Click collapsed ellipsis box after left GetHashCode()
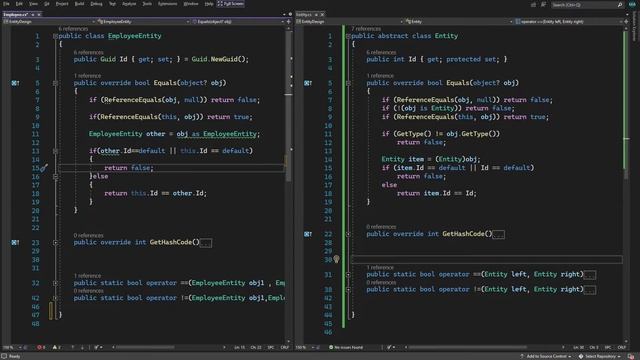The height and width of the screenshot is (360, 640). 206,243
